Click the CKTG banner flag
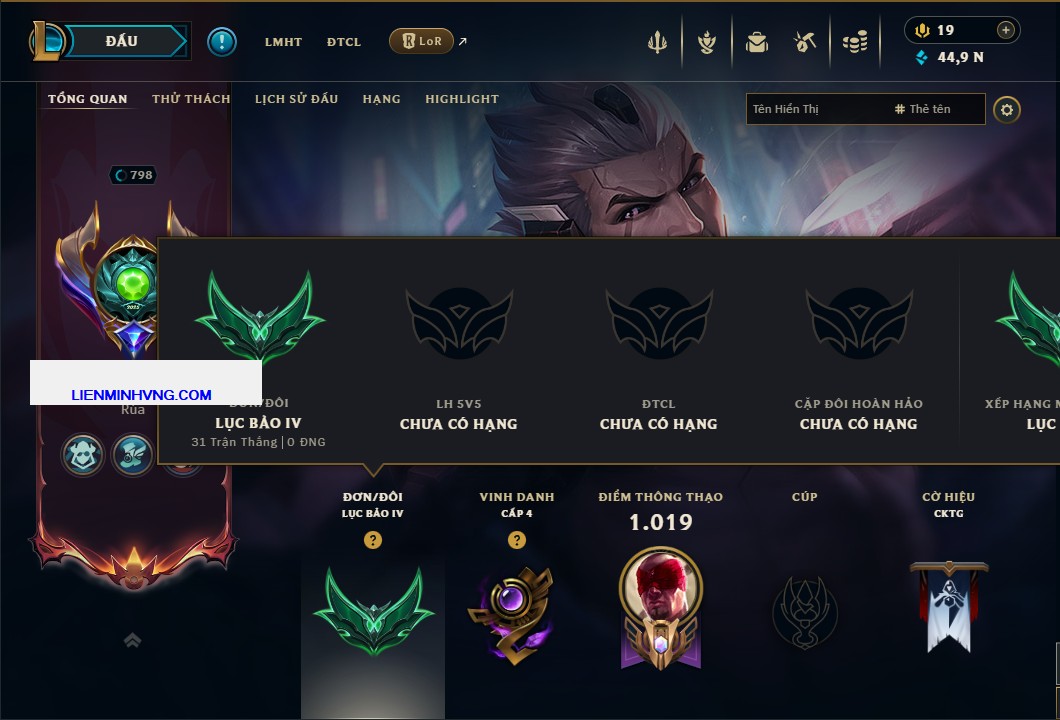The width and height of the screenshot is (1060, 720). [948, 606]
